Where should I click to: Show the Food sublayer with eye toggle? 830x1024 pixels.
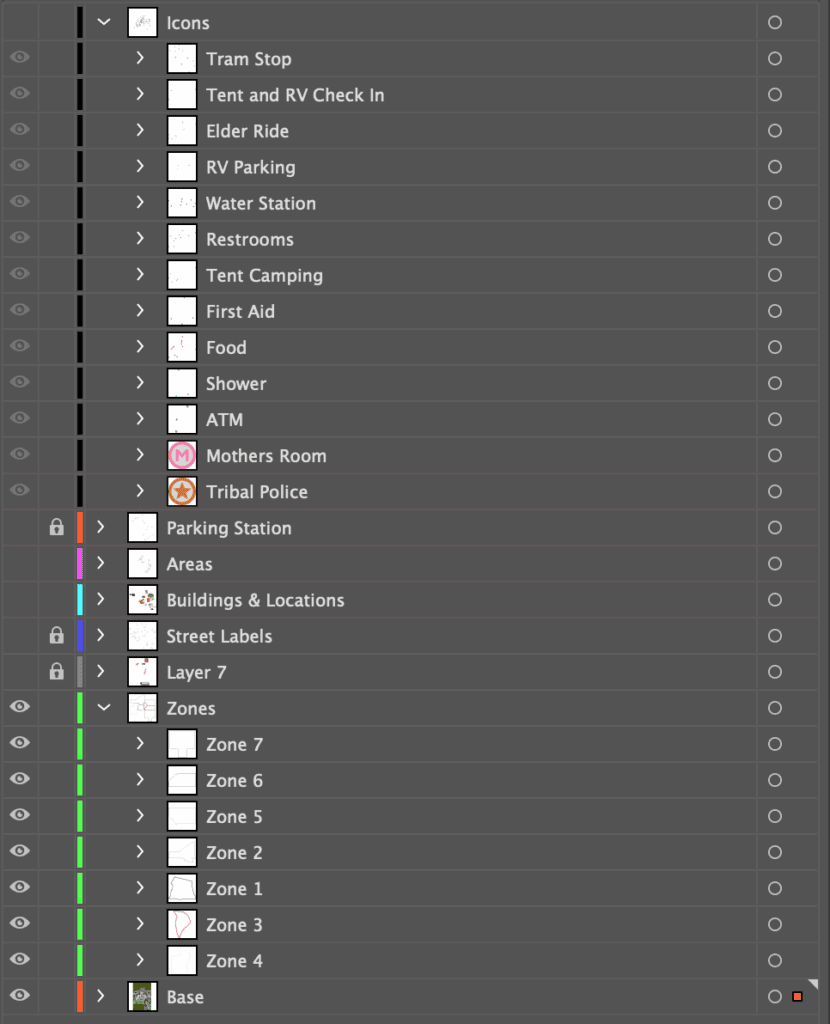(x=20, y=347)
